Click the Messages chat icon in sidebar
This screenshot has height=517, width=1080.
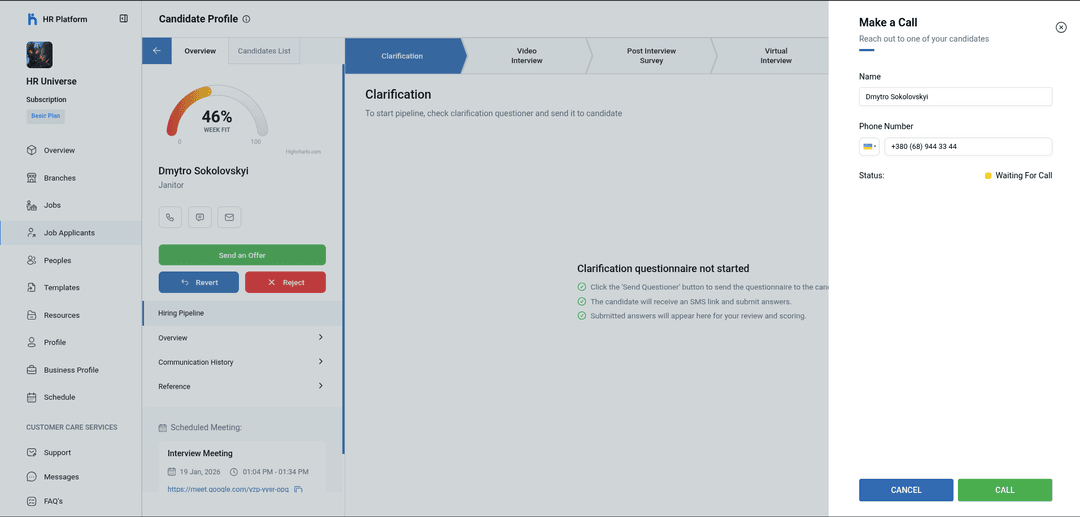pos(32,476)
